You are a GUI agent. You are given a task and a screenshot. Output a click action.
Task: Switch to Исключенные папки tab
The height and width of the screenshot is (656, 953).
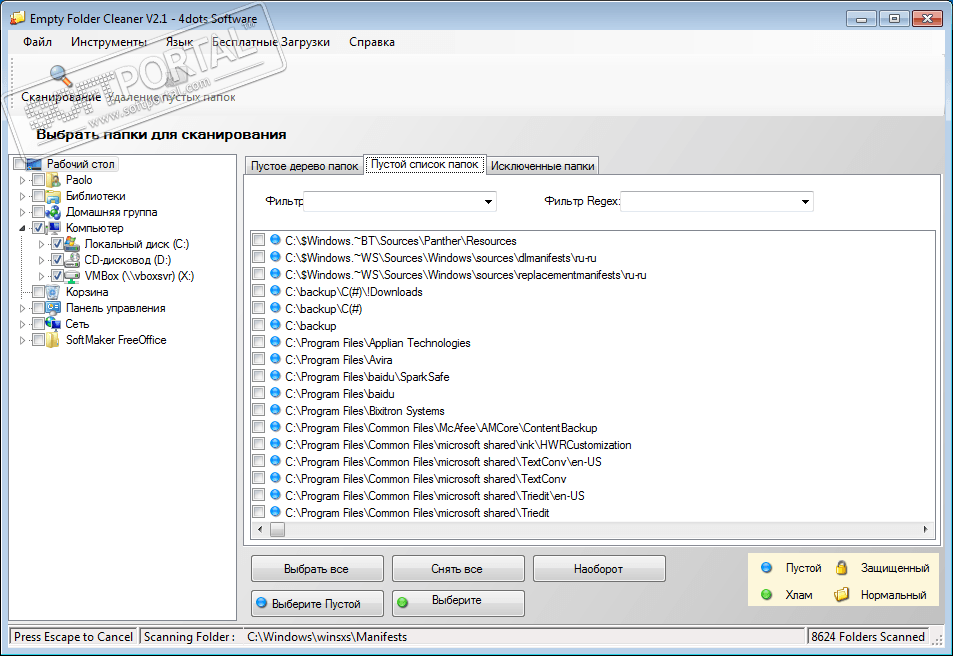(542, 165)
